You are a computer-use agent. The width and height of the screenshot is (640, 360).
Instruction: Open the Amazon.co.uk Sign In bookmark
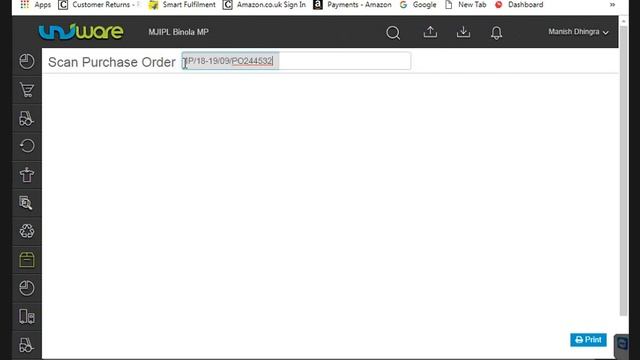[264, 4]
